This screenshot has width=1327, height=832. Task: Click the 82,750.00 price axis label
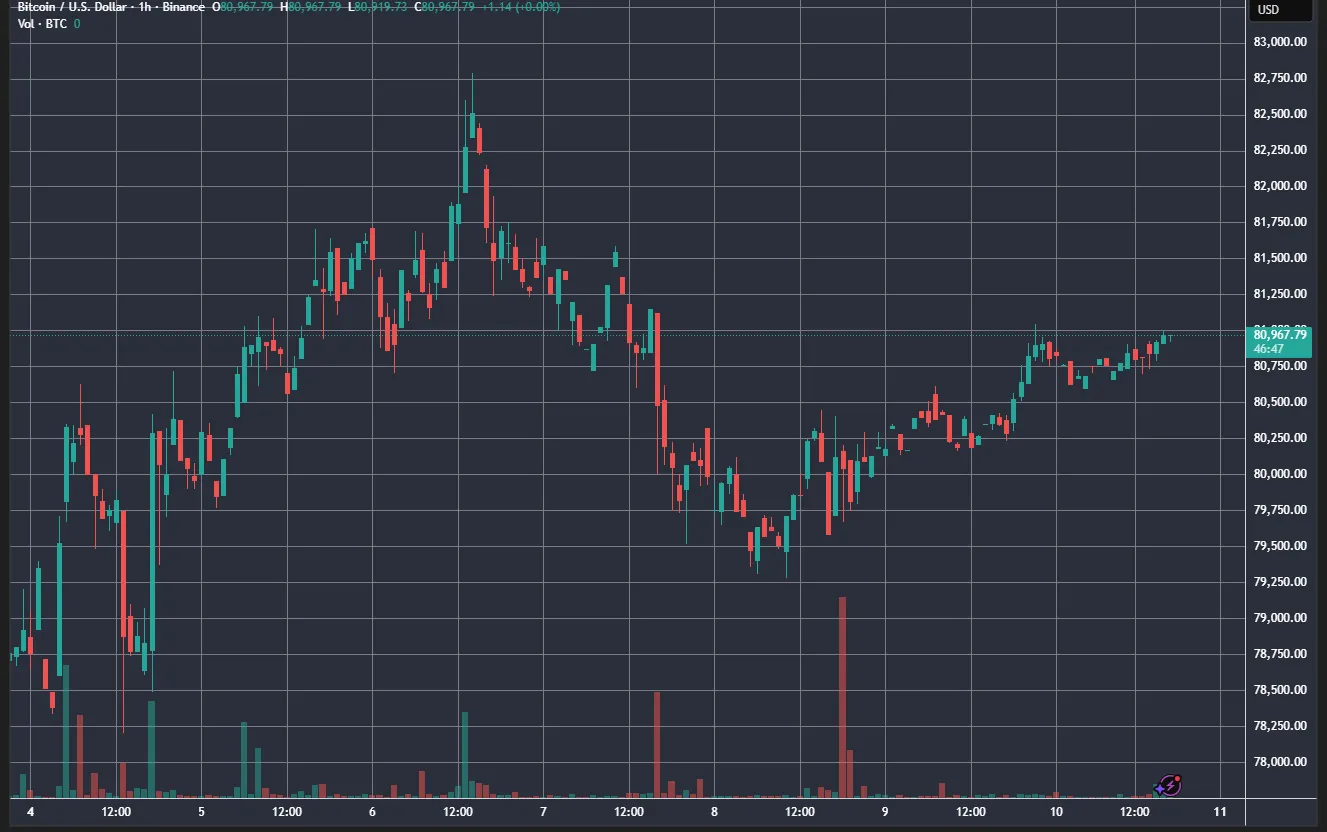(1280, 78)
